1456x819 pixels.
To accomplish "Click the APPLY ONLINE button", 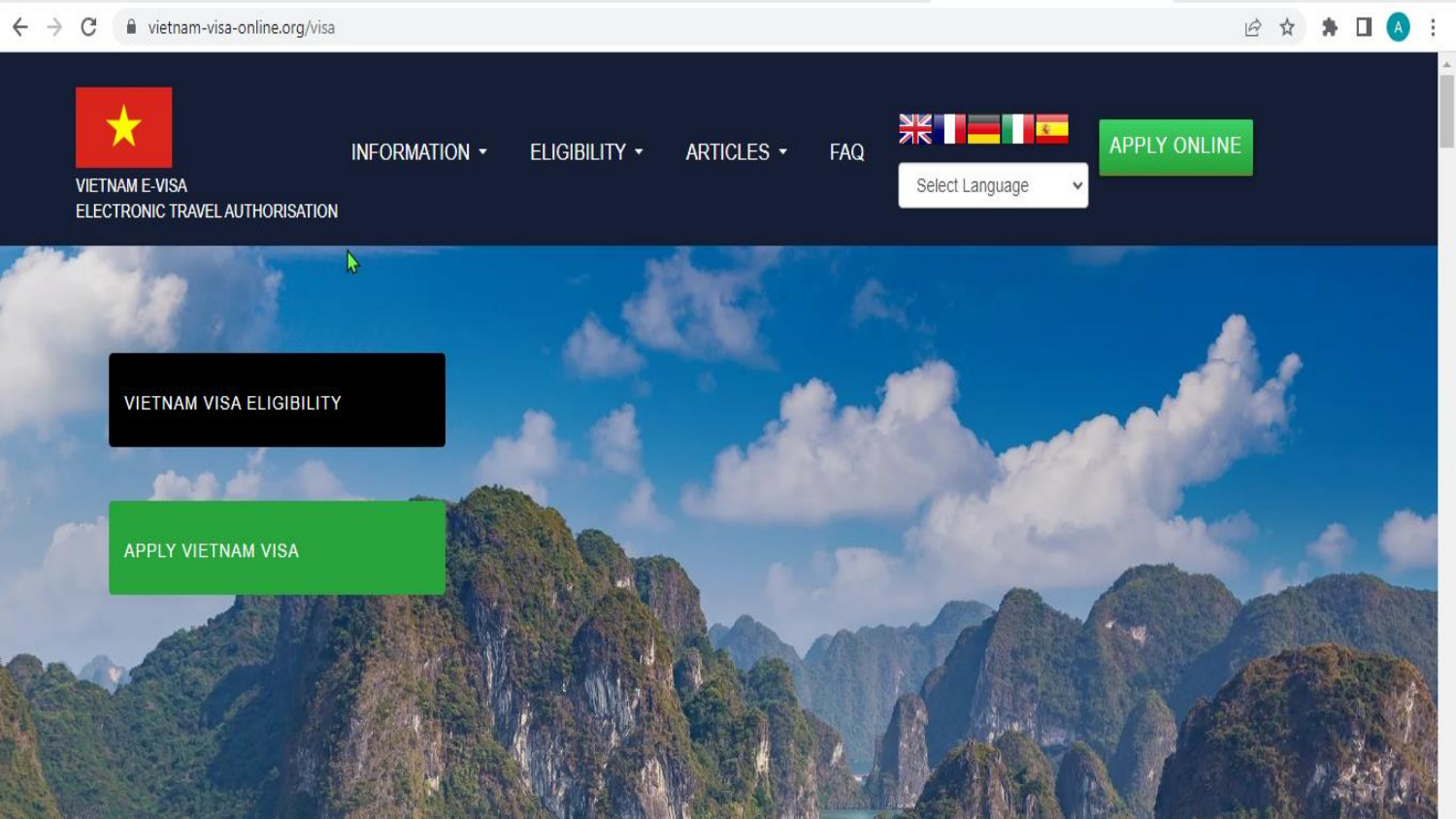I will pyautogui.click(x=1175, y=146).
